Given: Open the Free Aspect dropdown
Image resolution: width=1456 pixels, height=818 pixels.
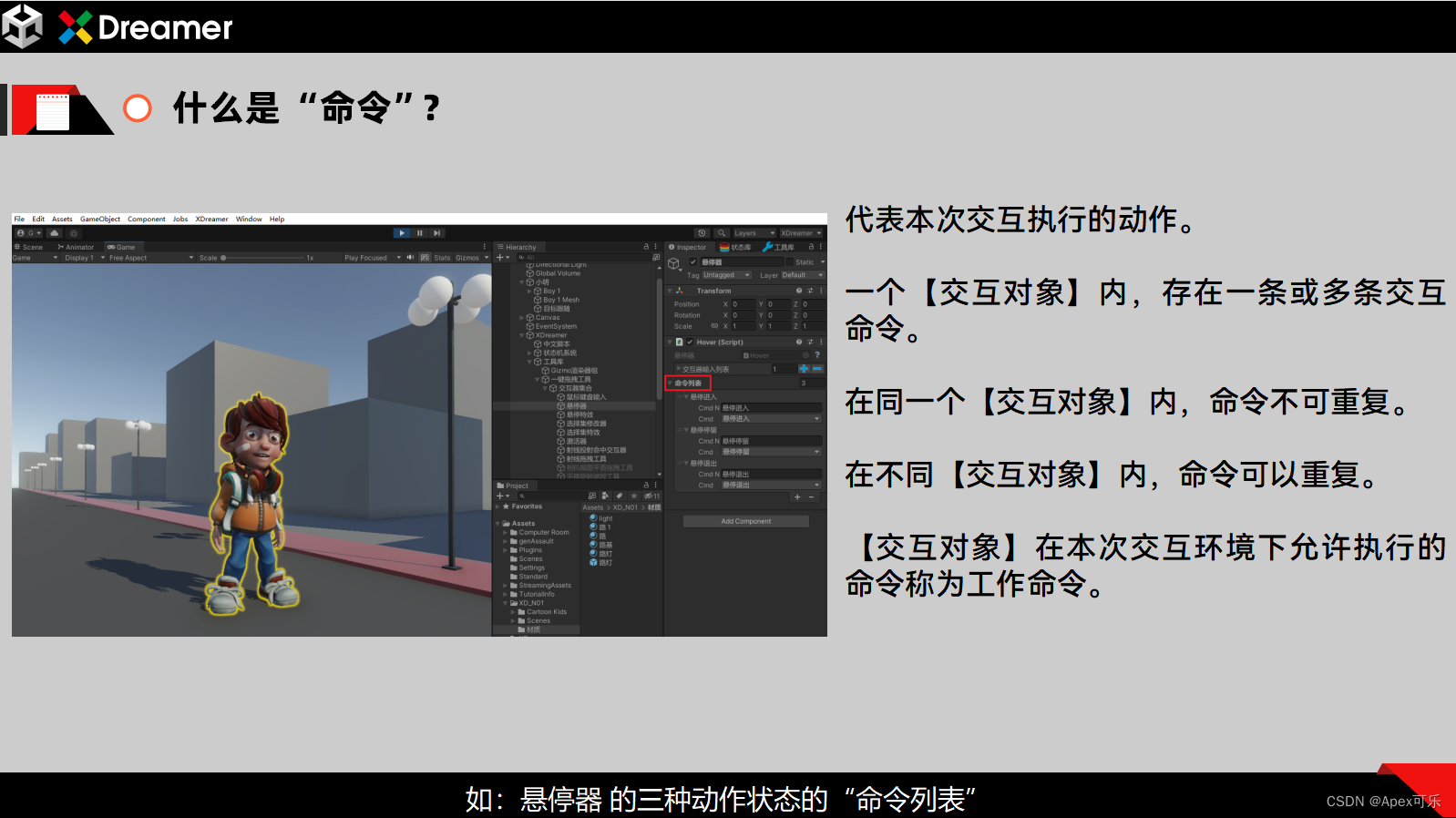Looking at the screenshot, I should [x=150, y=258].
